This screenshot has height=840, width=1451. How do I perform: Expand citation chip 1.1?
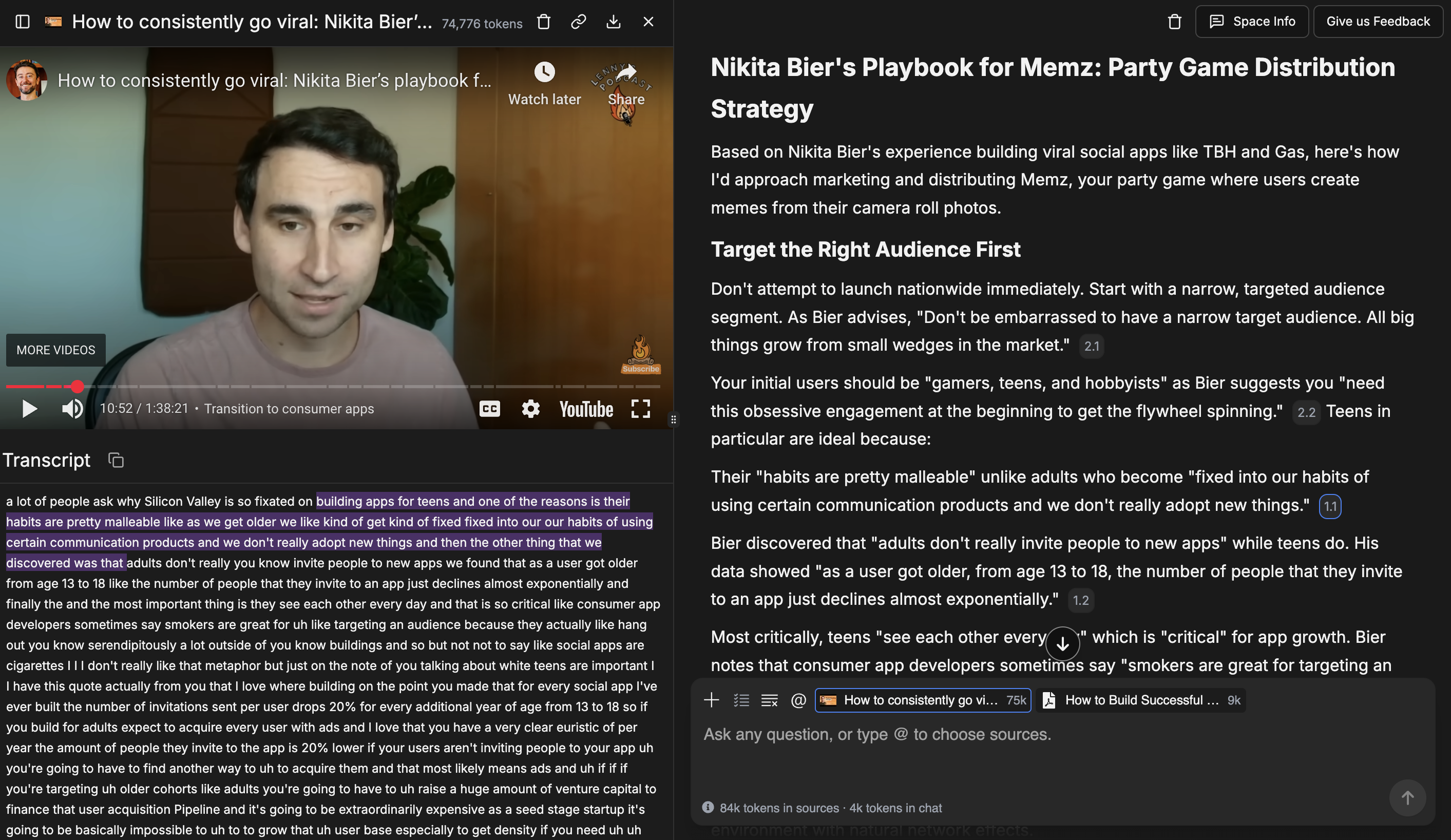[1330, 507]
